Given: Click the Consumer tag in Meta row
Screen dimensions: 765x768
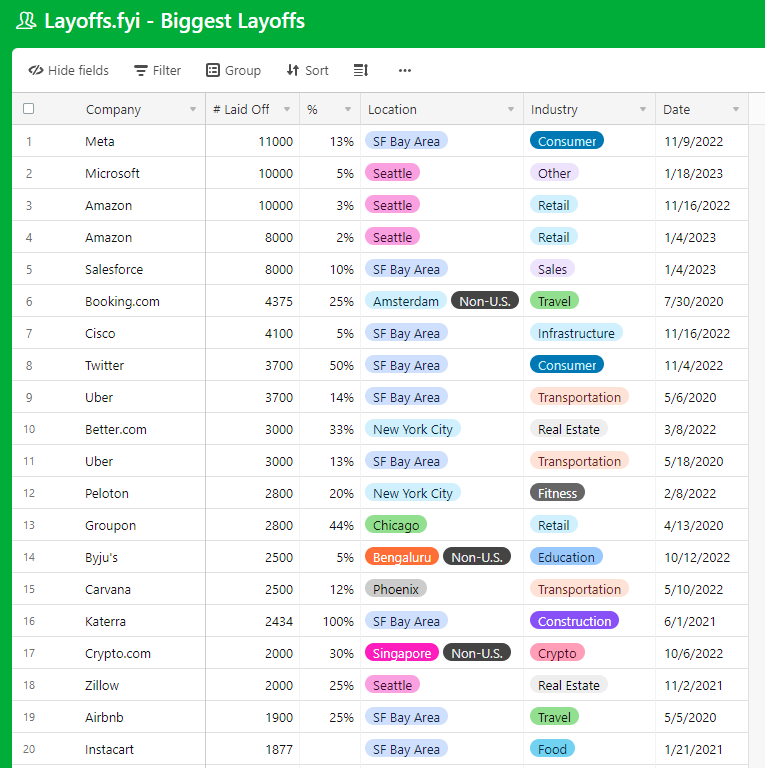Looking at the screenshot, I should tap(567, 141).
